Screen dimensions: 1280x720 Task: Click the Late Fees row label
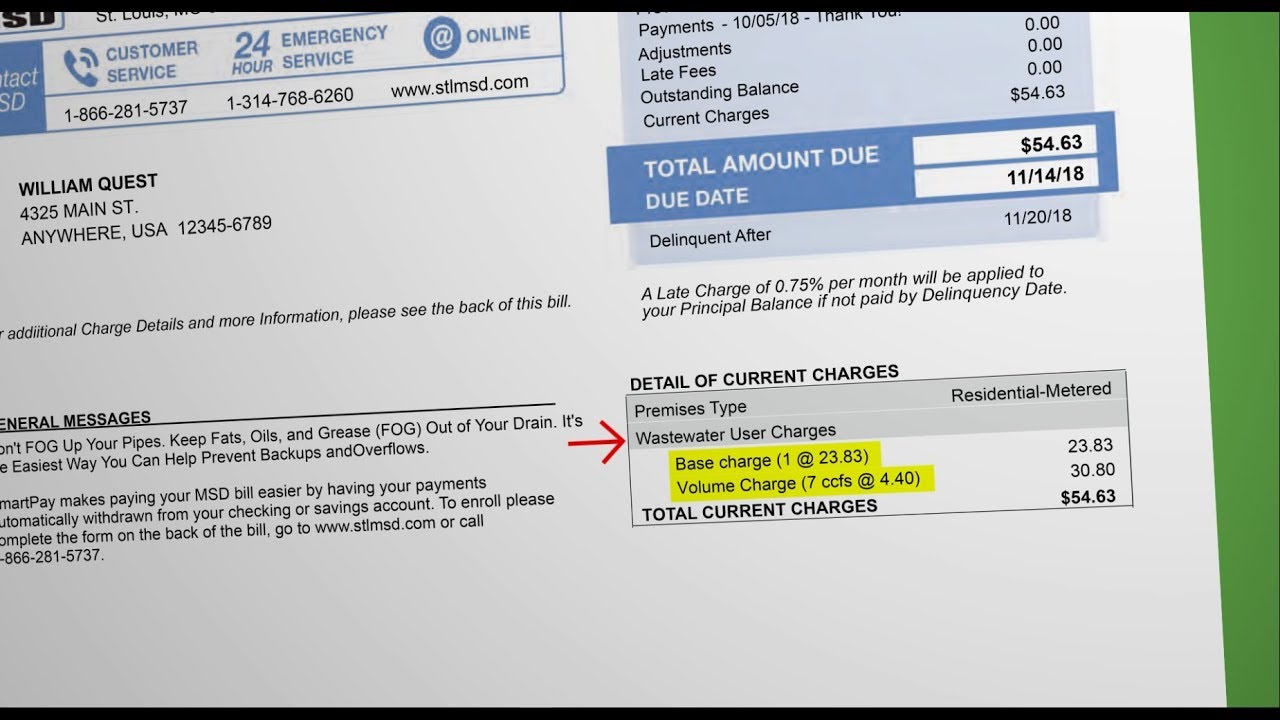pos(678,73)
